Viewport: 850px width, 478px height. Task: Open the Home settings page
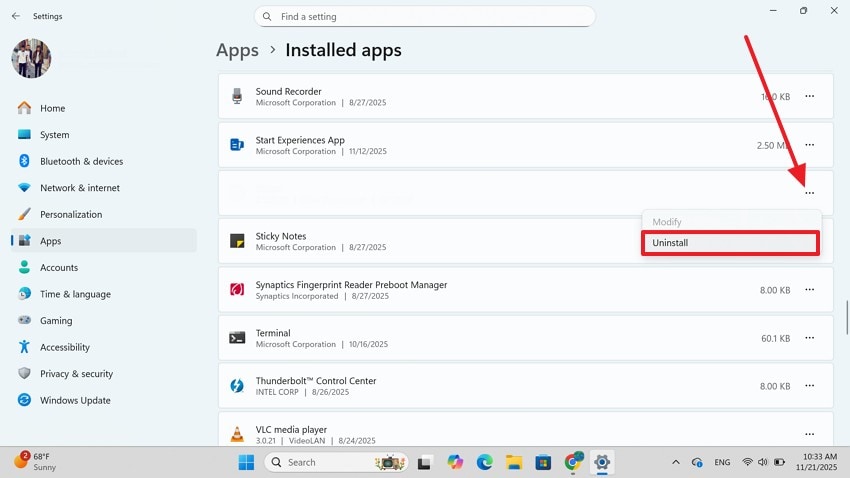coord(103,108)
